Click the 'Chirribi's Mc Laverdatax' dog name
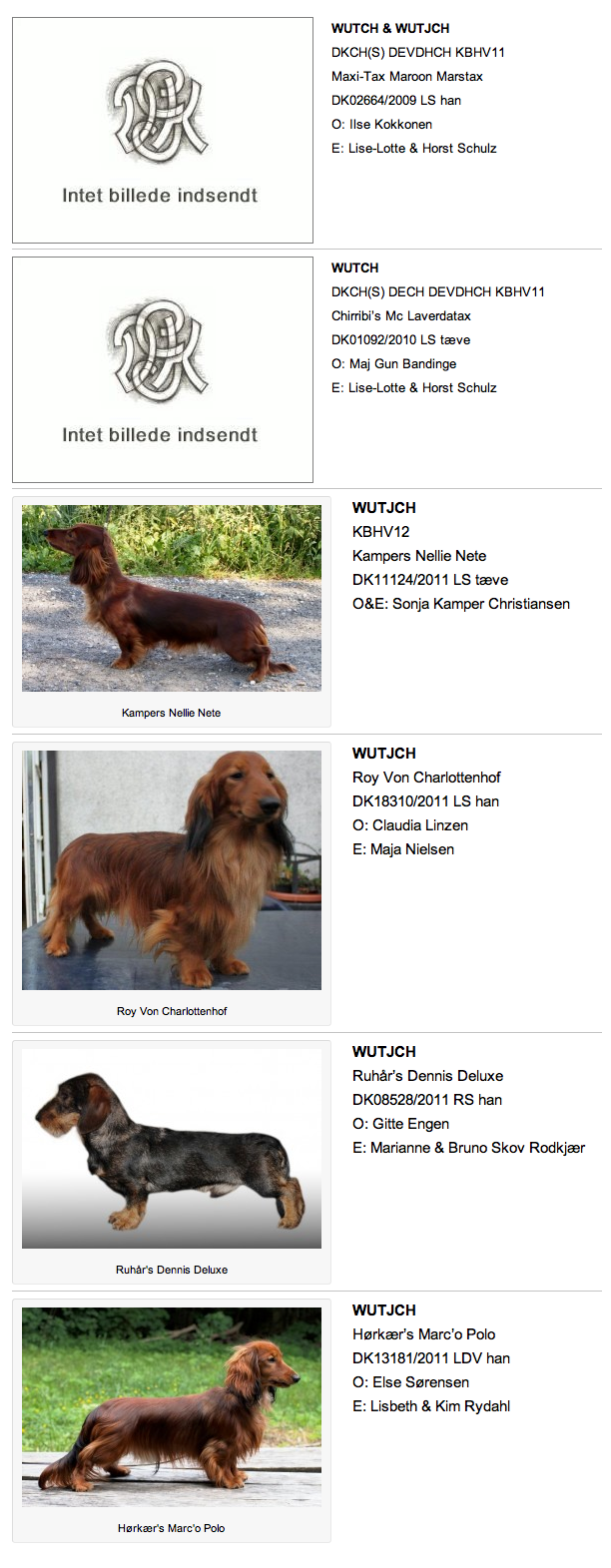The height and width of the screenshot is (1568, 611). (401, 315)
